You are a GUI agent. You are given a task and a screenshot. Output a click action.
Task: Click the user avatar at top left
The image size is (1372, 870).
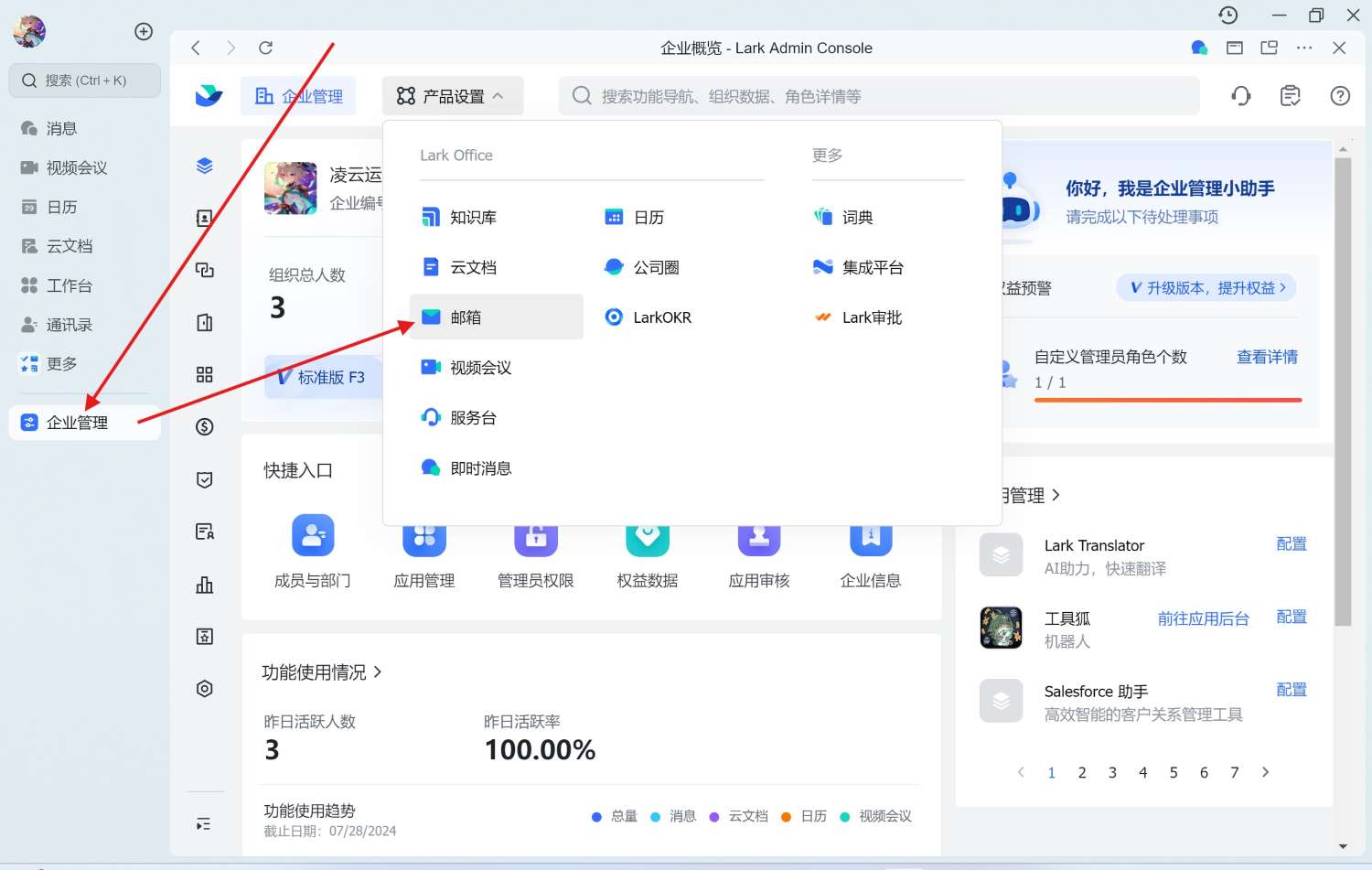[x=29, y=31]
